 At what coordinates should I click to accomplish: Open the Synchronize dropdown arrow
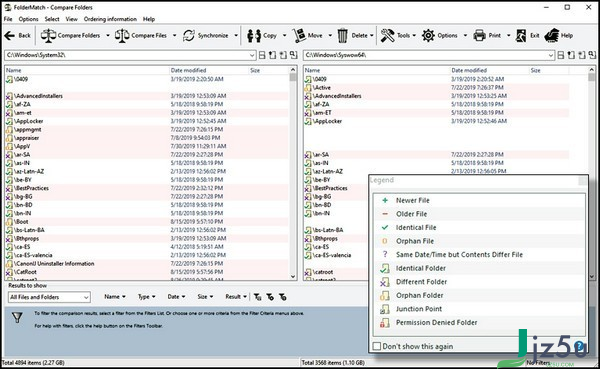236,36
